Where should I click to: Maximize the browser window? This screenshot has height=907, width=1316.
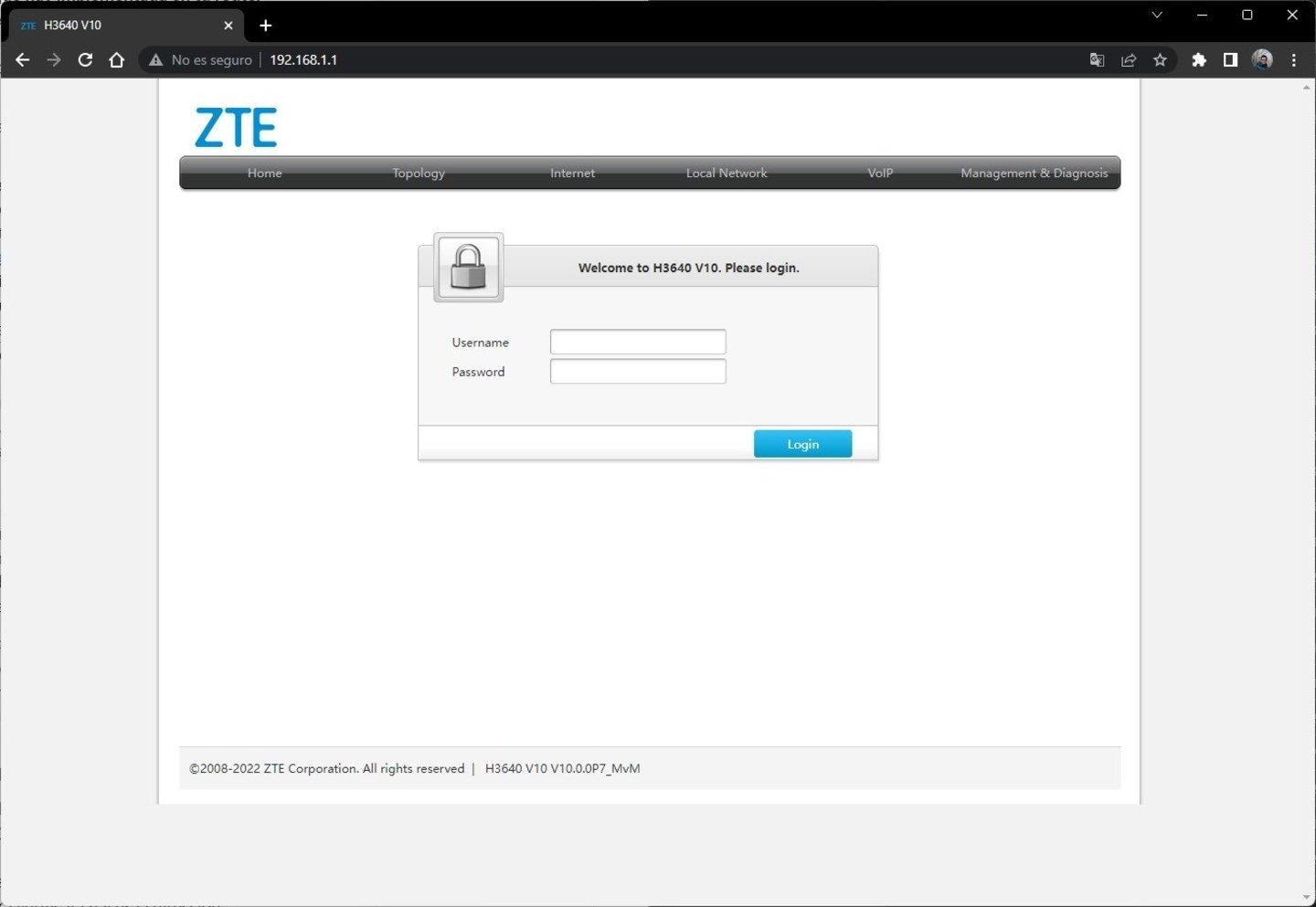point(1247,15)
